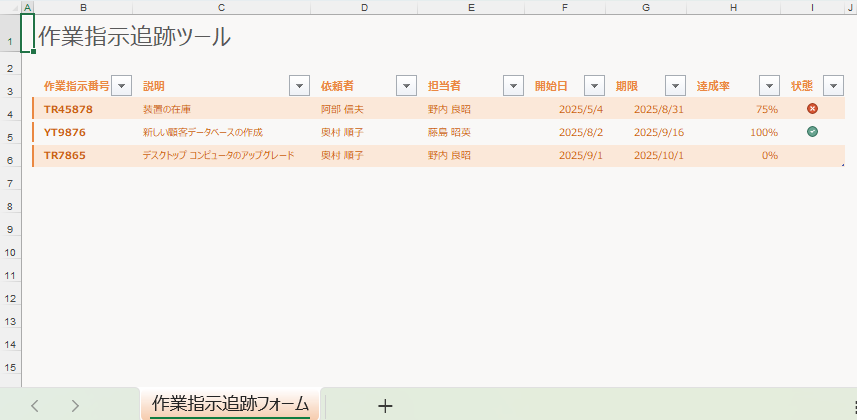Screen dimensions: 857x420
Task: Expand the 達成率 filter dropdown
Action: pos(769,86)
